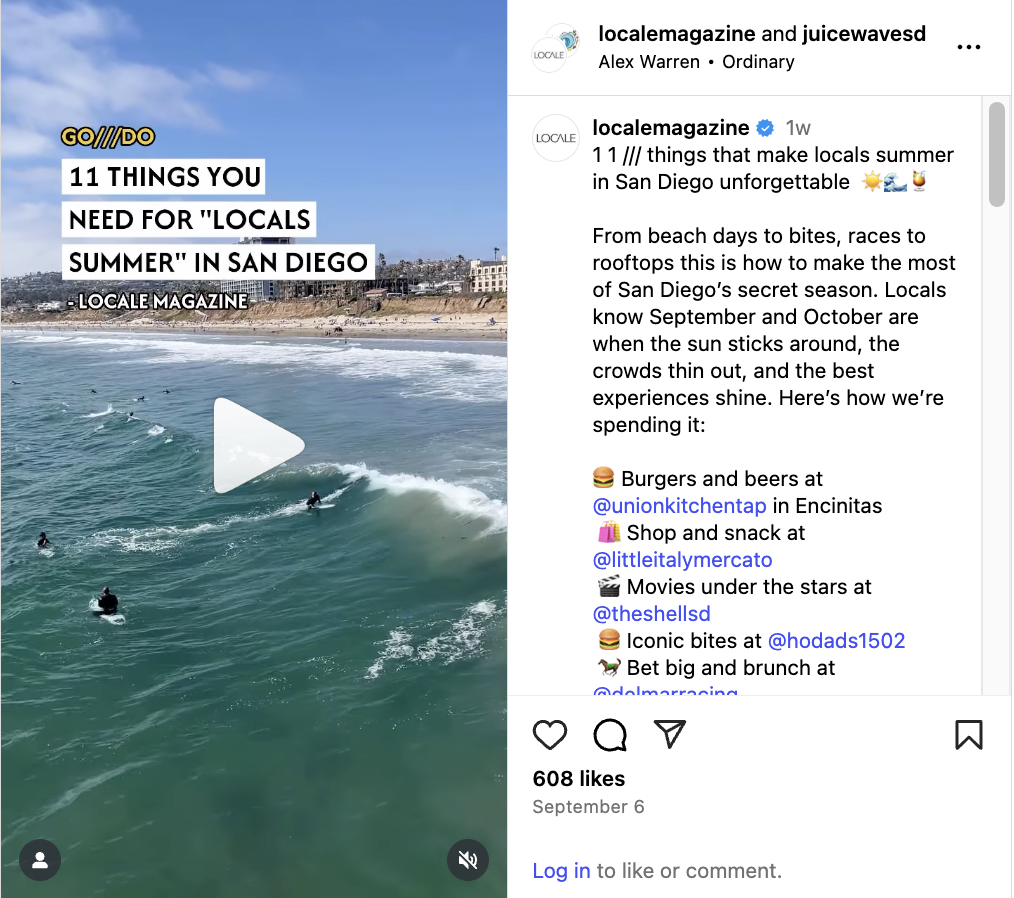This screenshot has width=1014, height=898.
Task: Save the post with the bookmark icon
Action: [x=968, y=734]
